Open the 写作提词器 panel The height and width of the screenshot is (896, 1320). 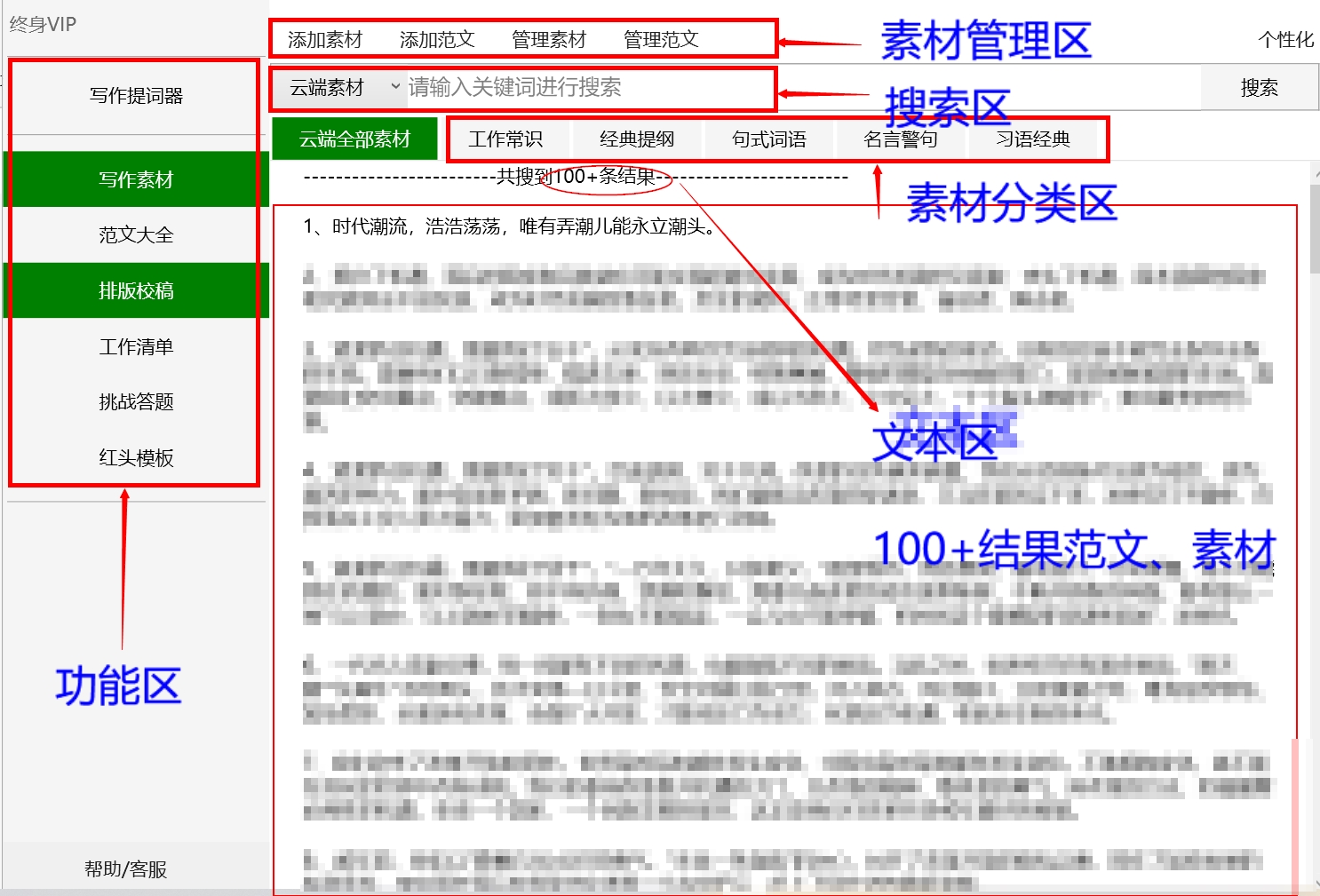pyautogui.click(x=133, y=97)
